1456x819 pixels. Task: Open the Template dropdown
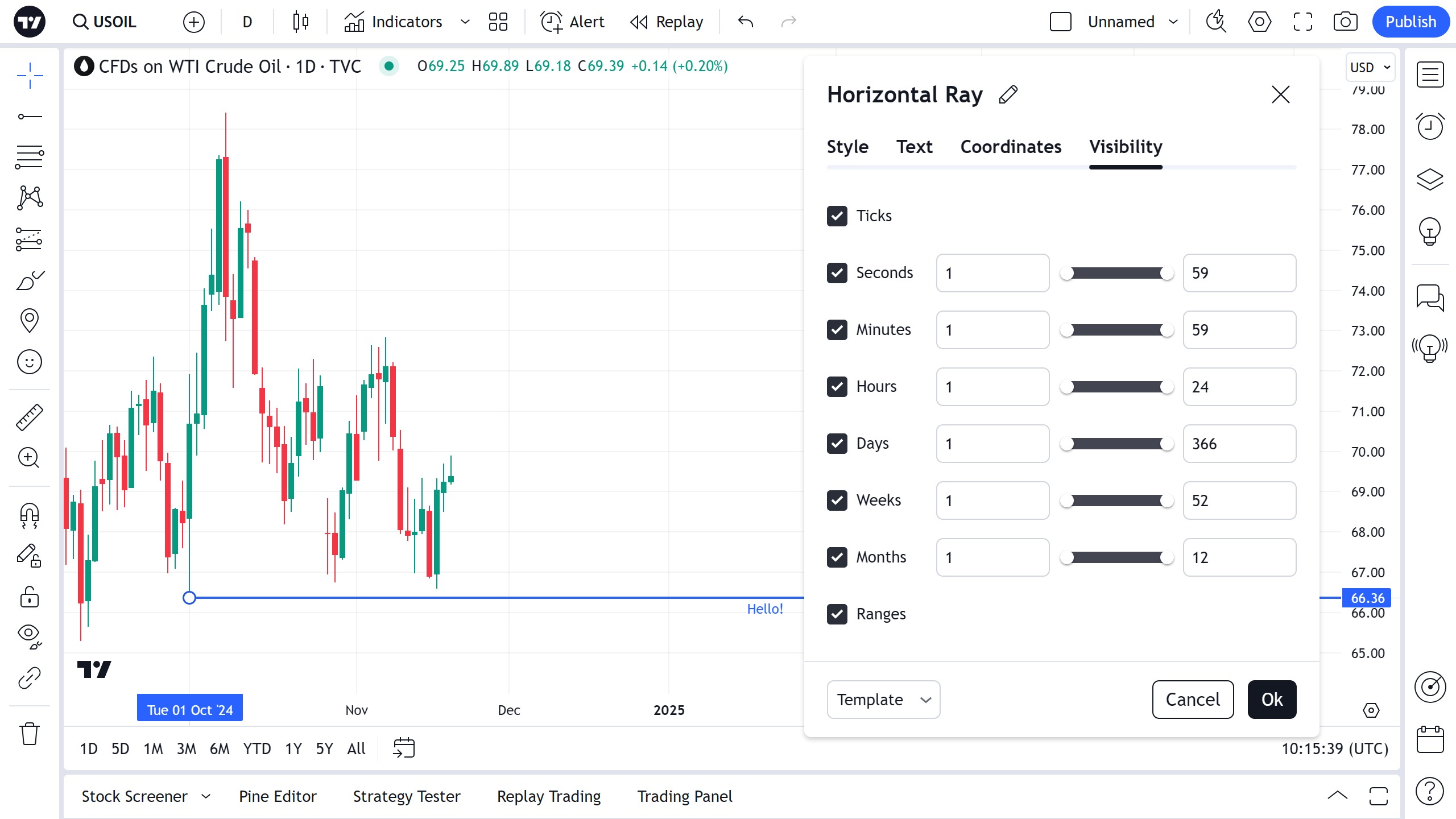click(x=883, y=700)
